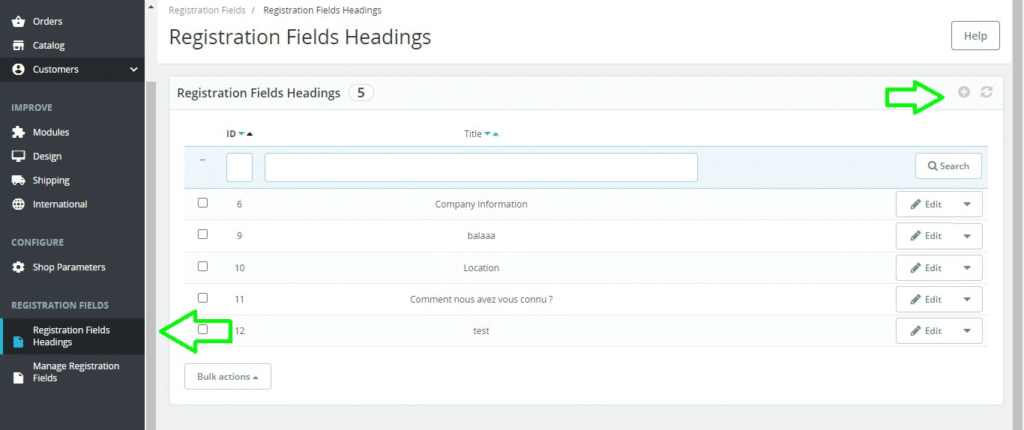This screenshot has width=1024, height=430.
Task: Tick the checkbox for Company Information row
Action: [x=203, y=203]
